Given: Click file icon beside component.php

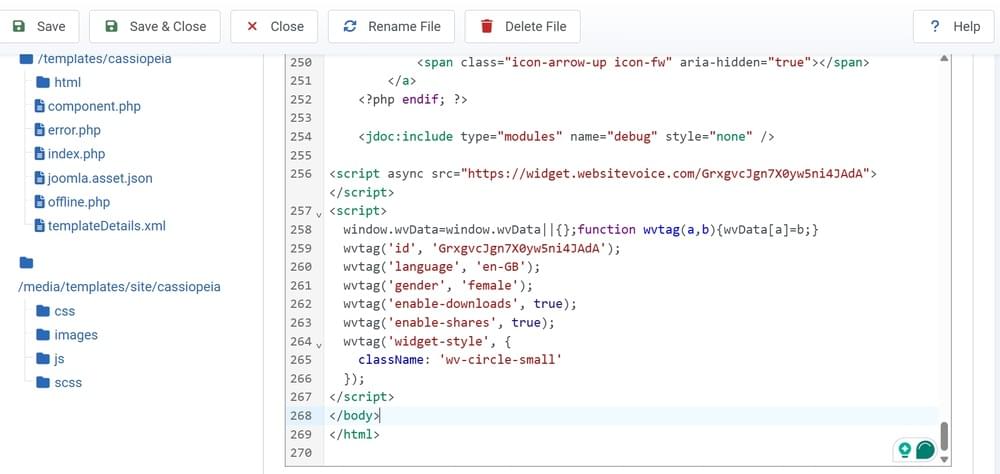Looking at the screenshot, I should 40,106.
